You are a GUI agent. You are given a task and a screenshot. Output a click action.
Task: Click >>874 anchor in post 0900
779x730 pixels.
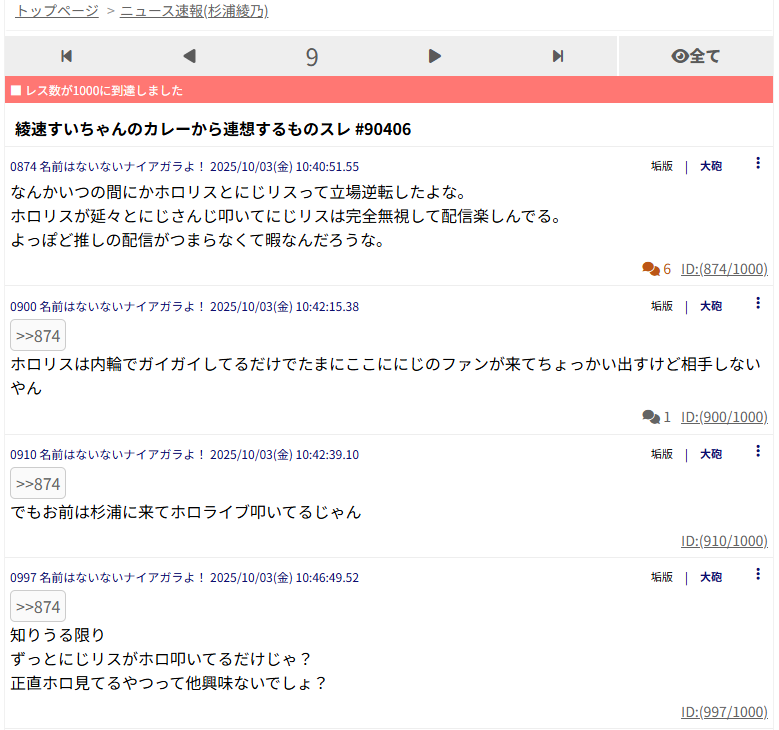point(38,336)
